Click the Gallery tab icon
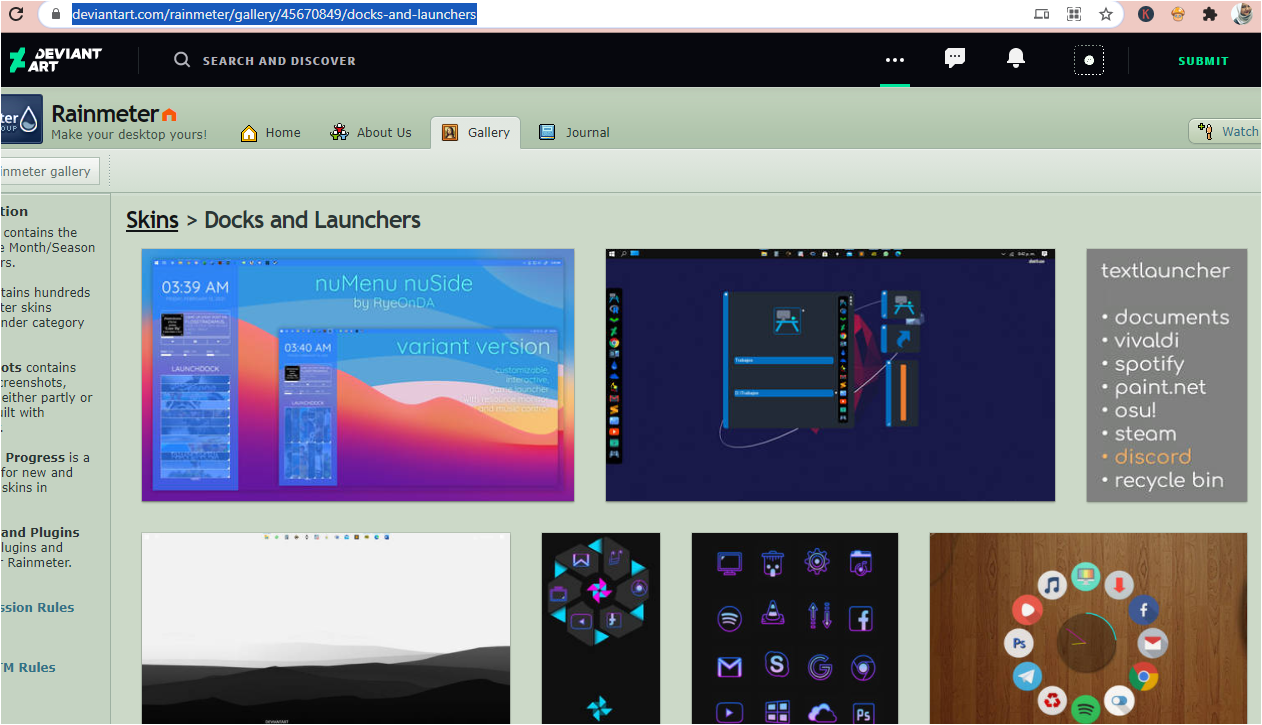 pyautogui.click(x=450, y=132)
